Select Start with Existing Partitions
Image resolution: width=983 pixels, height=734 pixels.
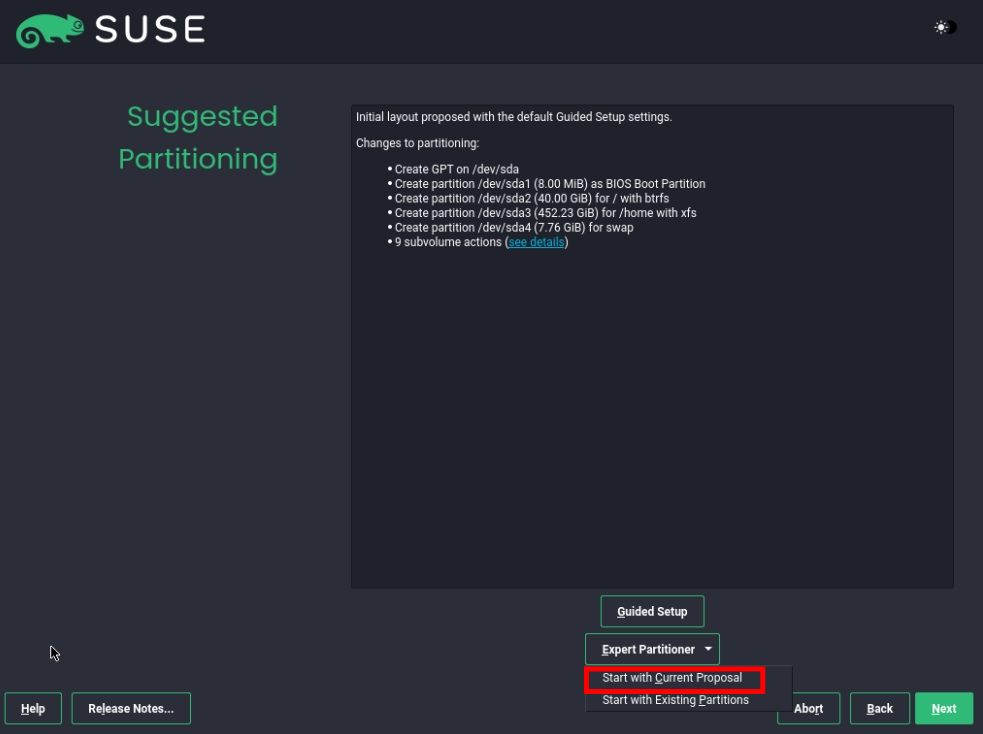(x=675, y=700)
